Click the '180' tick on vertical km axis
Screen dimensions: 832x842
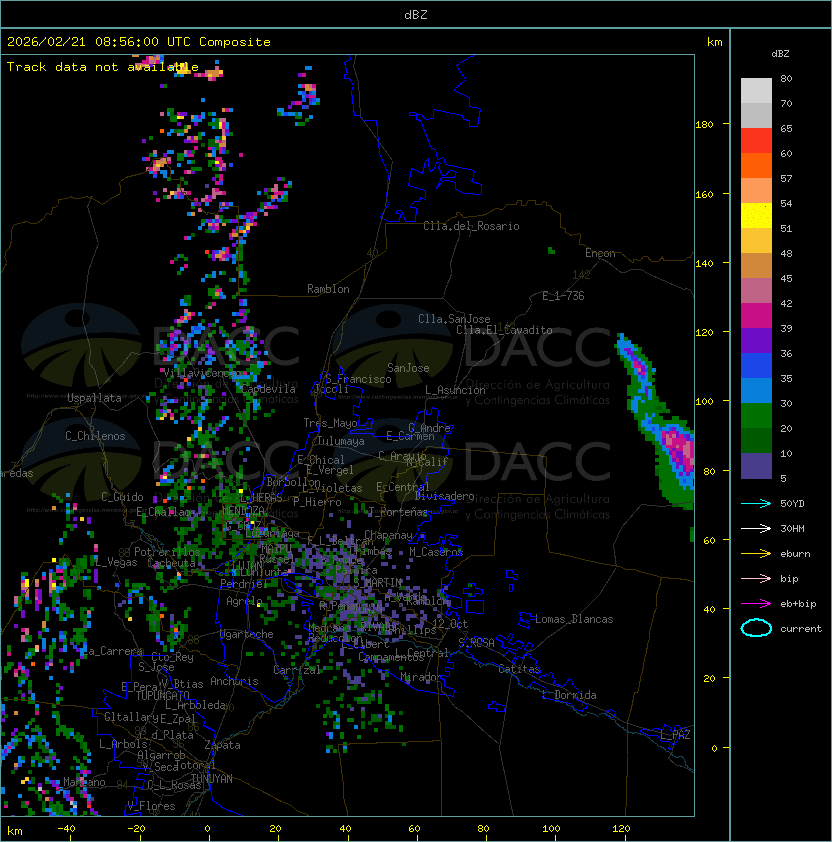pos(704,125)
